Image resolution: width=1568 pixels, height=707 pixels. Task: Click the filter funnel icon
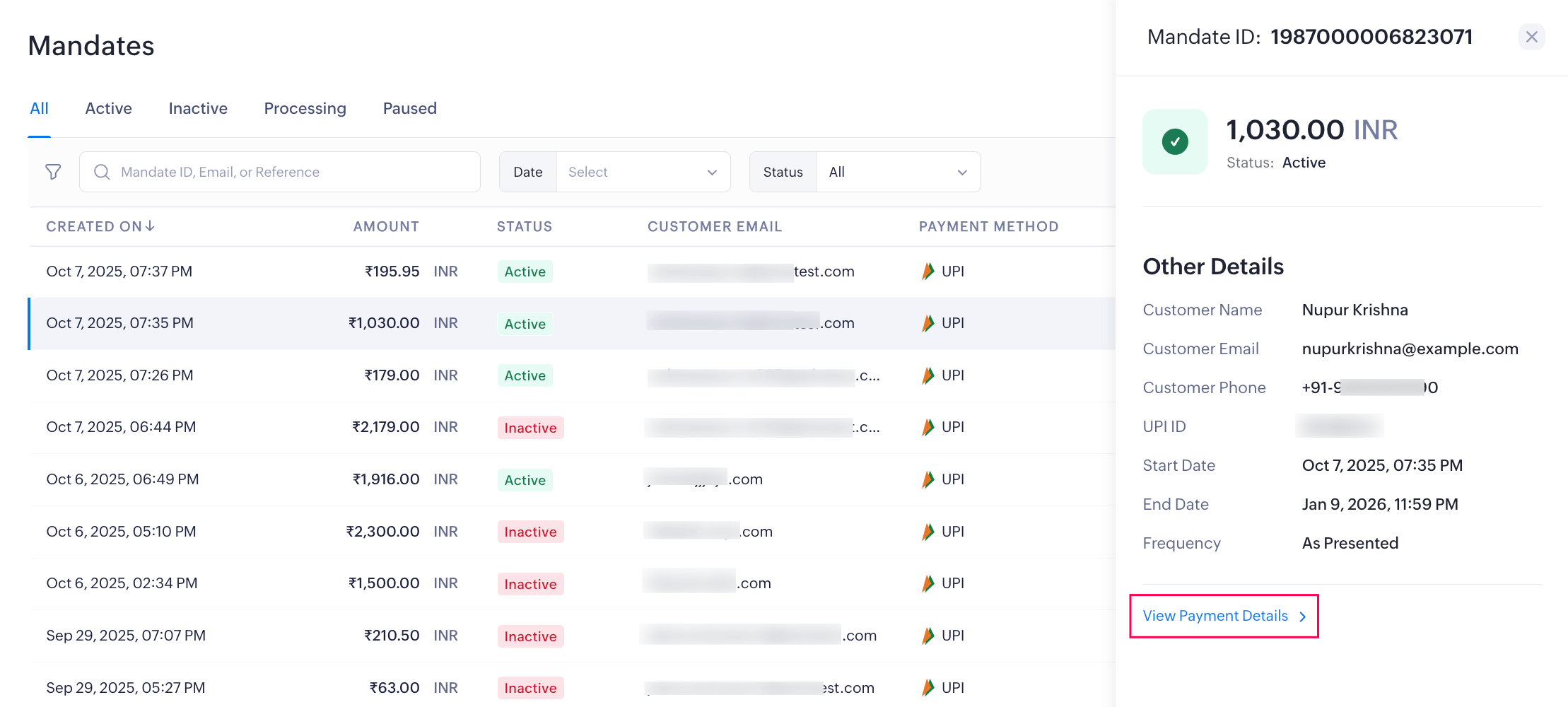[x=53, y=172]
